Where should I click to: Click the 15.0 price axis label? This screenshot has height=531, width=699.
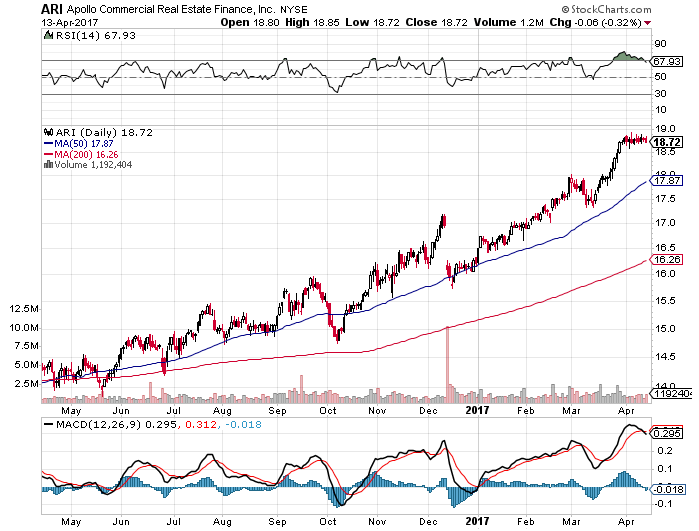pyautogui.click(x=665, y=329)
